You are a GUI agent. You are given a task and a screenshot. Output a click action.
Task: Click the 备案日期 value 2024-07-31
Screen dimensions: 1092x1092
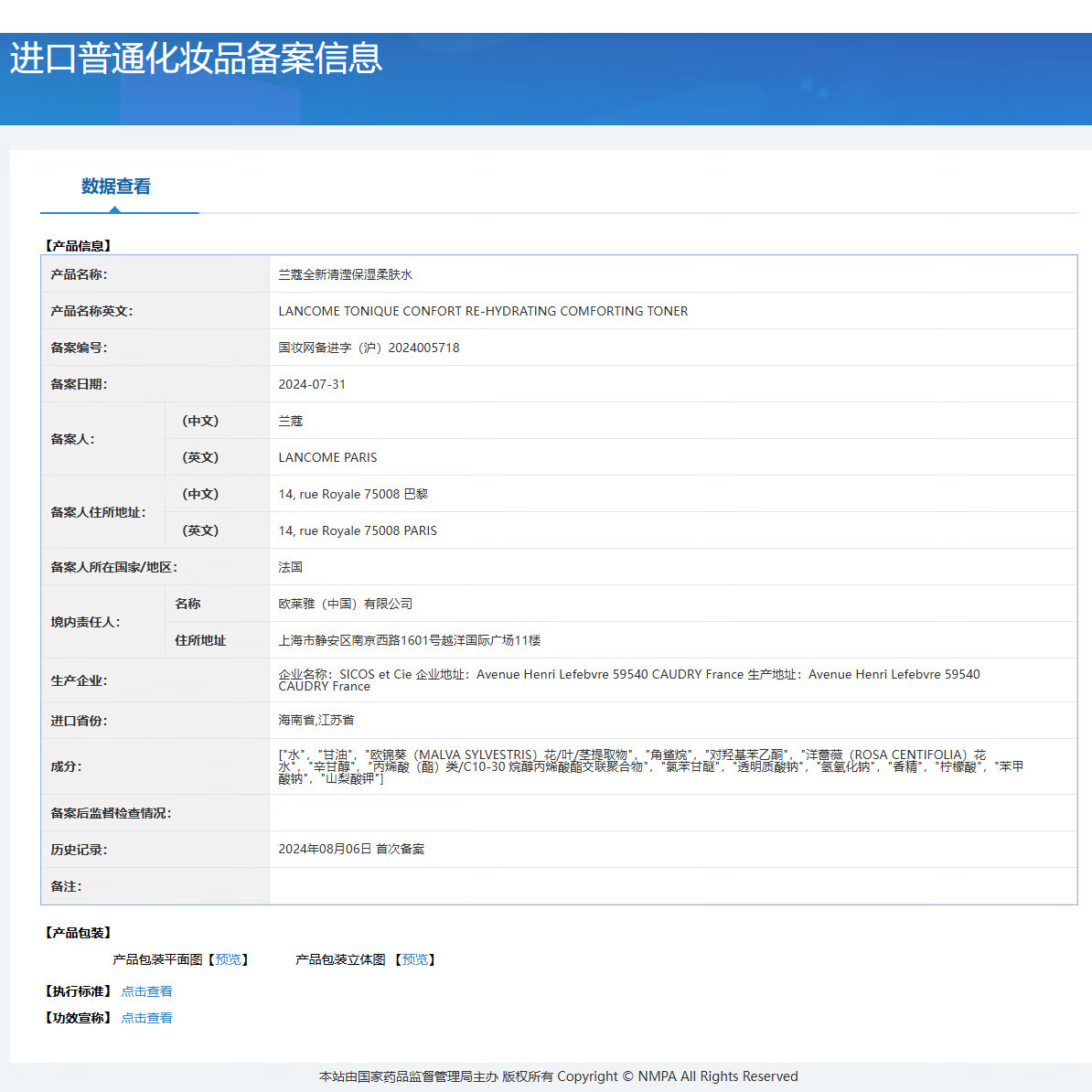(x=312, y=384)
